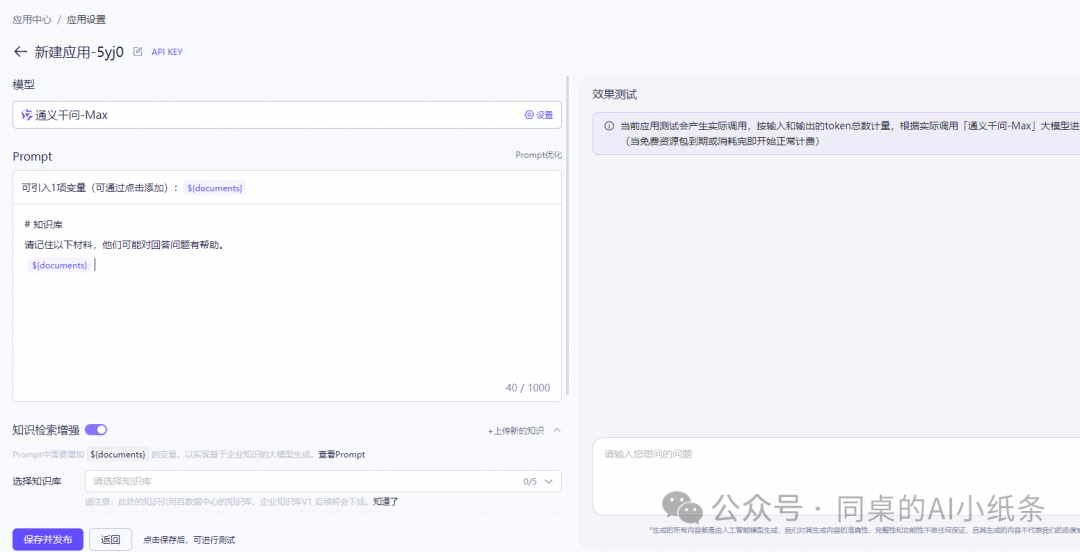Image resolution: width=1080 pixels, height=552 pixels.
Task: Add the ${documents} variable chip at top
Action: (215, 187)
